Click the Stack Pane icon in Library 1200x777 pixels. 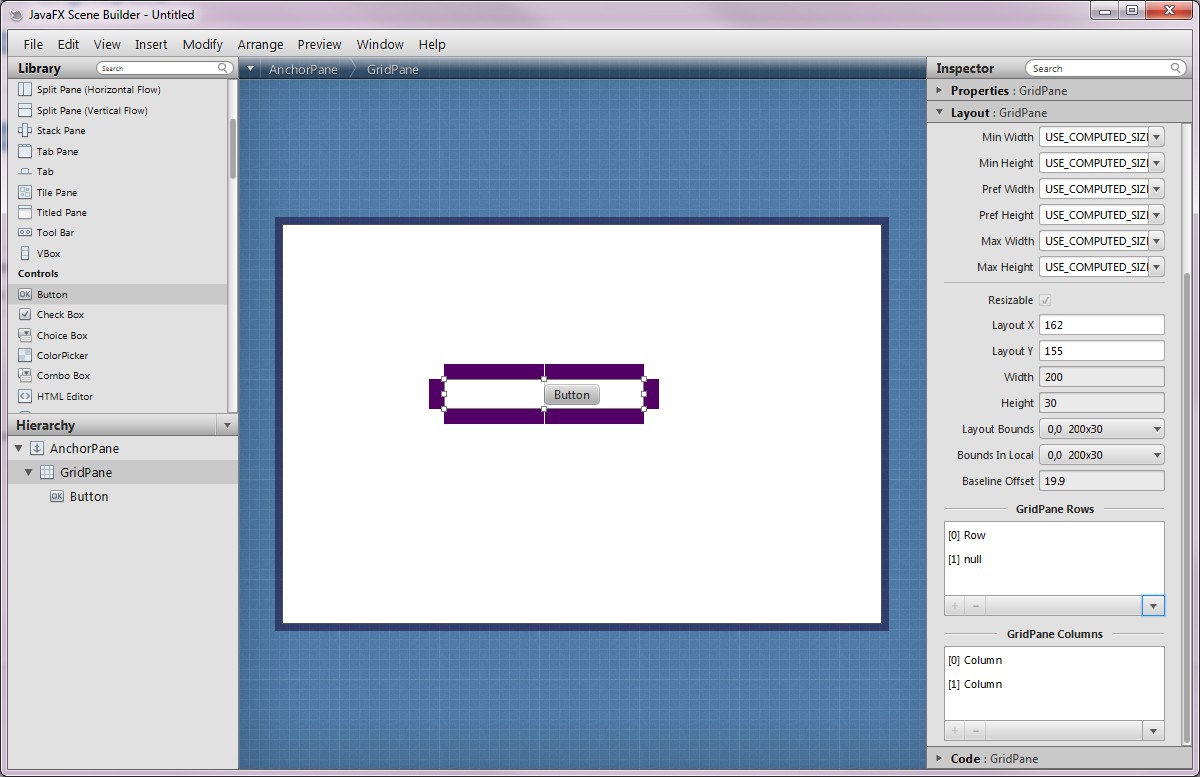point(25,131)
